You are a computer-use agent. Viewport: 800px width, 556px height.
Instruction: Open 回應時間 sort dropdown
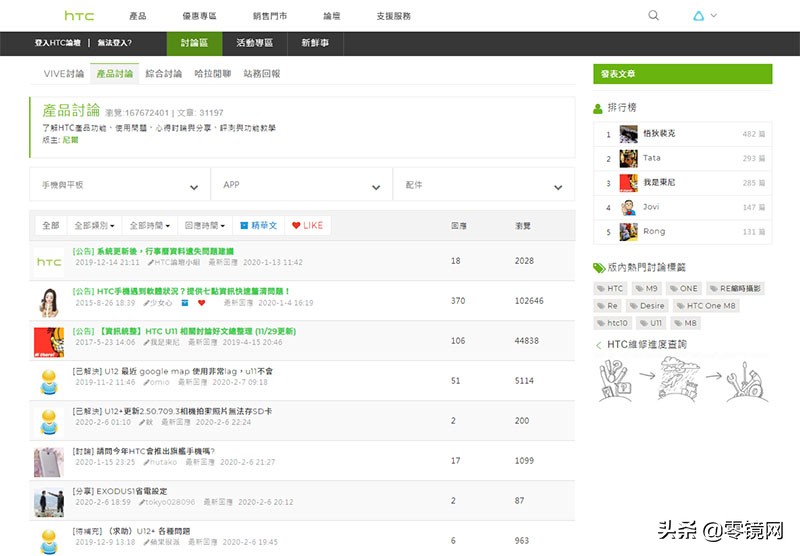point(205,225)
